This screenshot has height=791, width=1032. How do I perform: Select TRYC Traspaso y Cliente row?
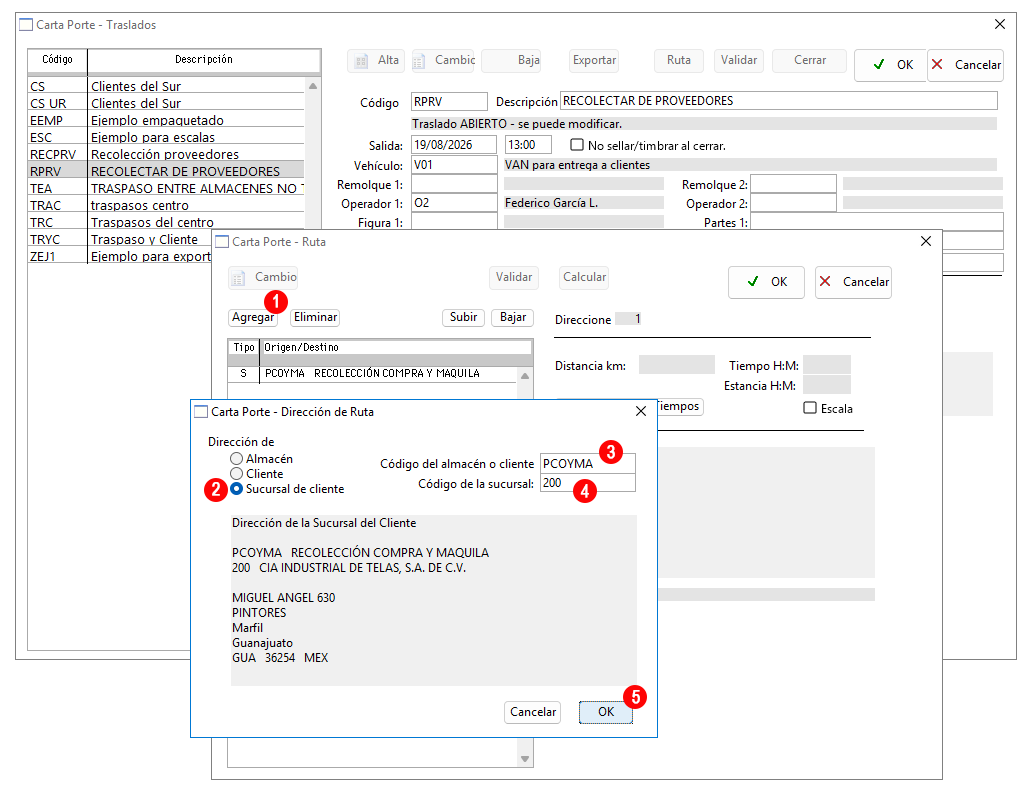pyautogui.click(x=120, y=240)
